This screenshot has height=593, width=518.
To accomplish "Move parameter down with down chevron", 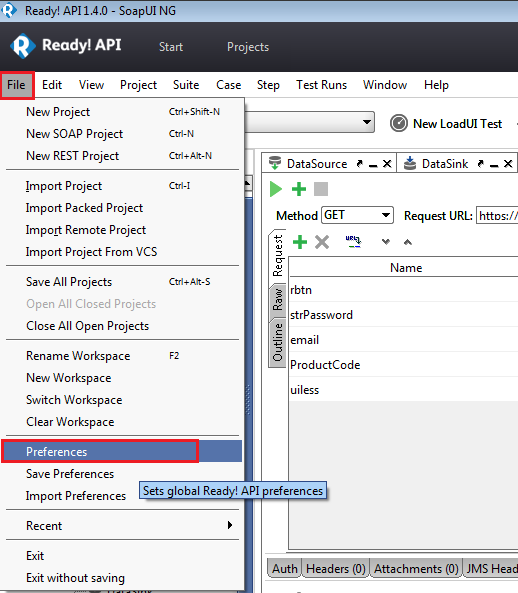I will point(386,242).
